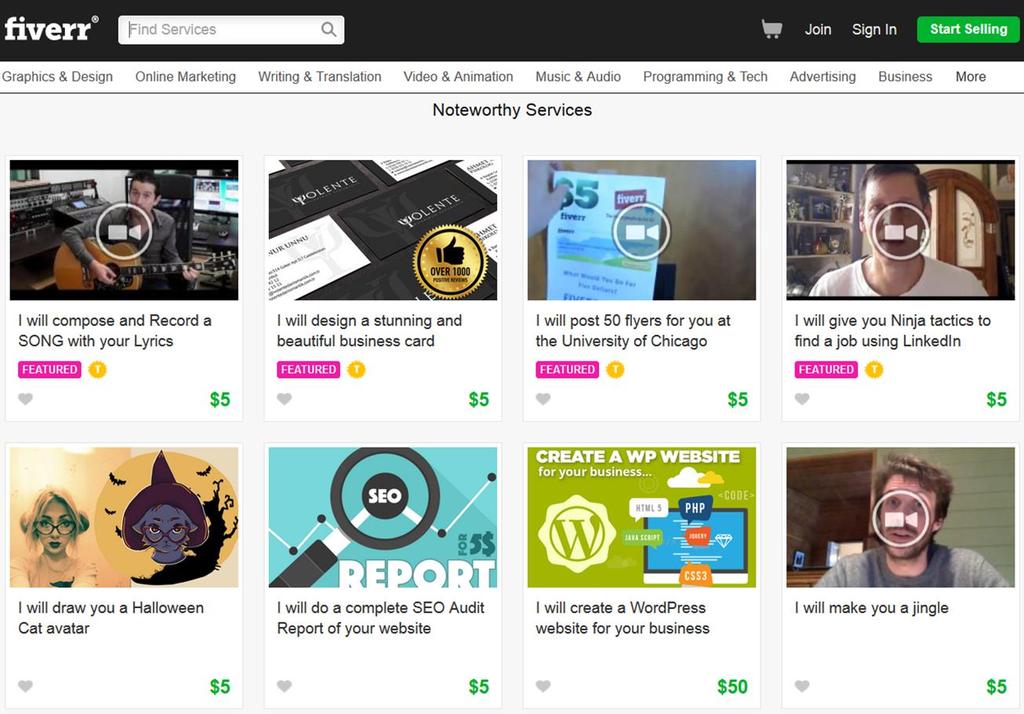Open the Online Marketing category

tap(185, 76)
